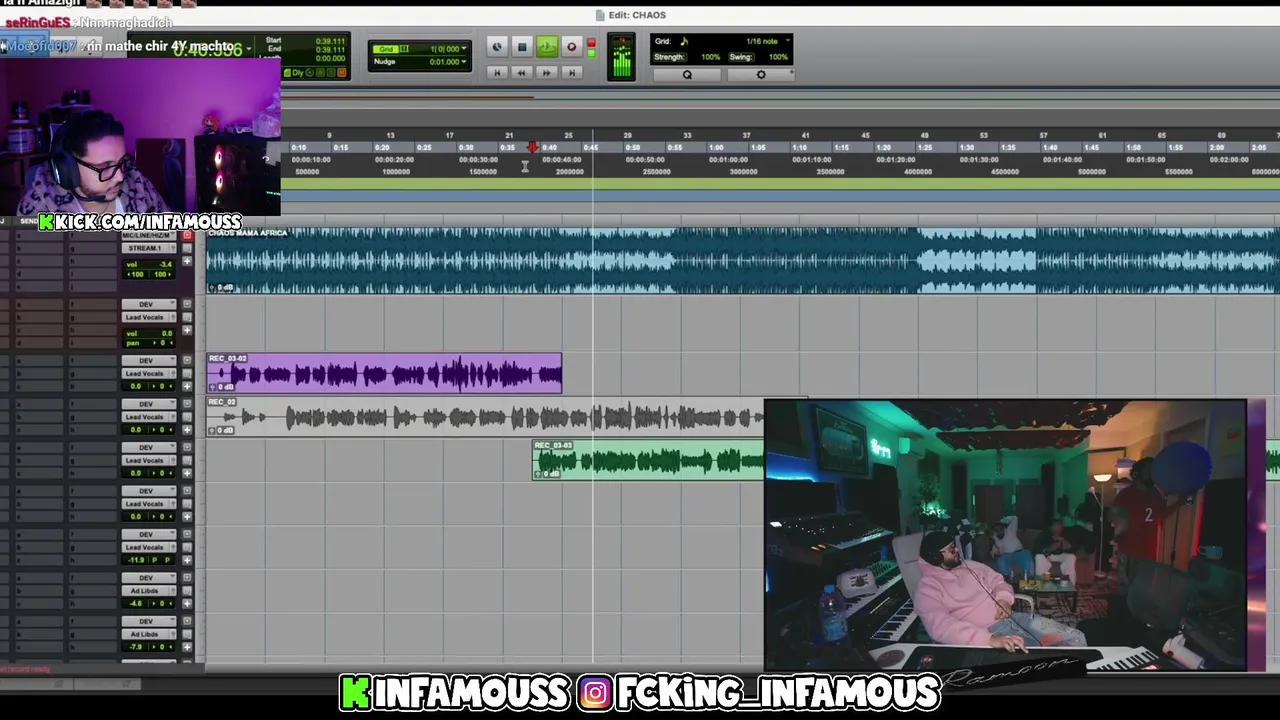Click the orange status icon beside Dly

341,72
